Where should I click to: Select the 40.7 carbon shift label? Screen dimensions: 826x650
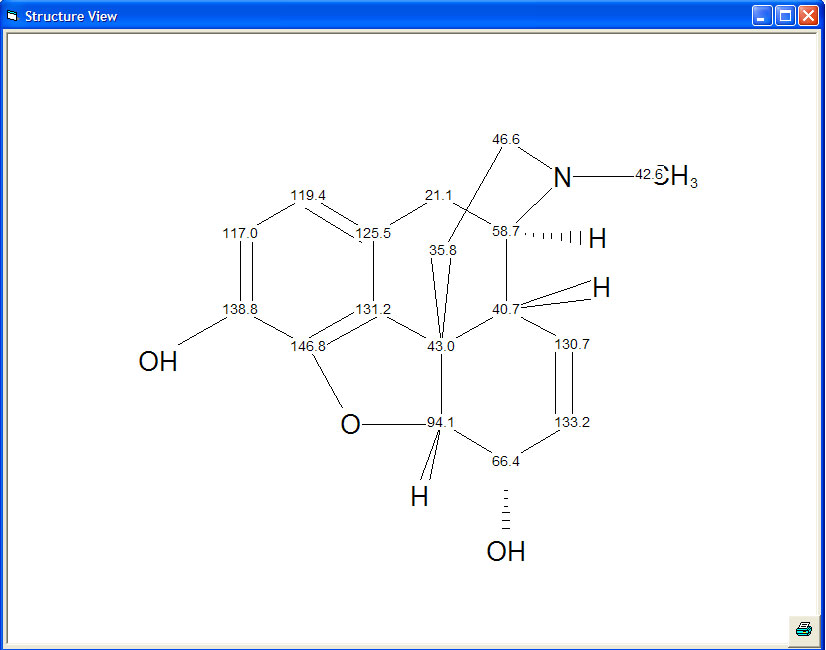pyautogui.click(x=506, y=309)
